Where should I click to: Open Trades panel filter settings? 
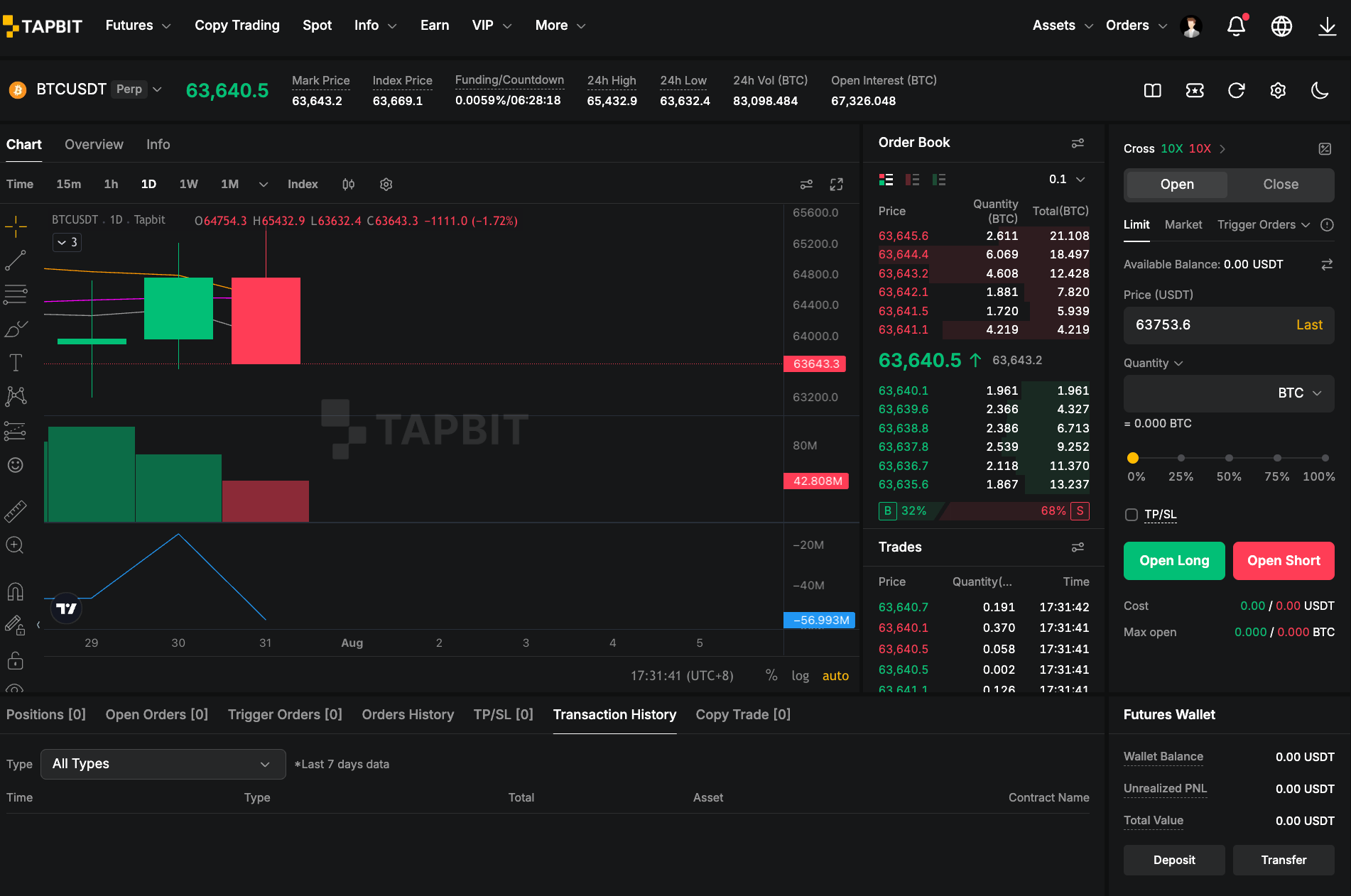(1078, 547)
